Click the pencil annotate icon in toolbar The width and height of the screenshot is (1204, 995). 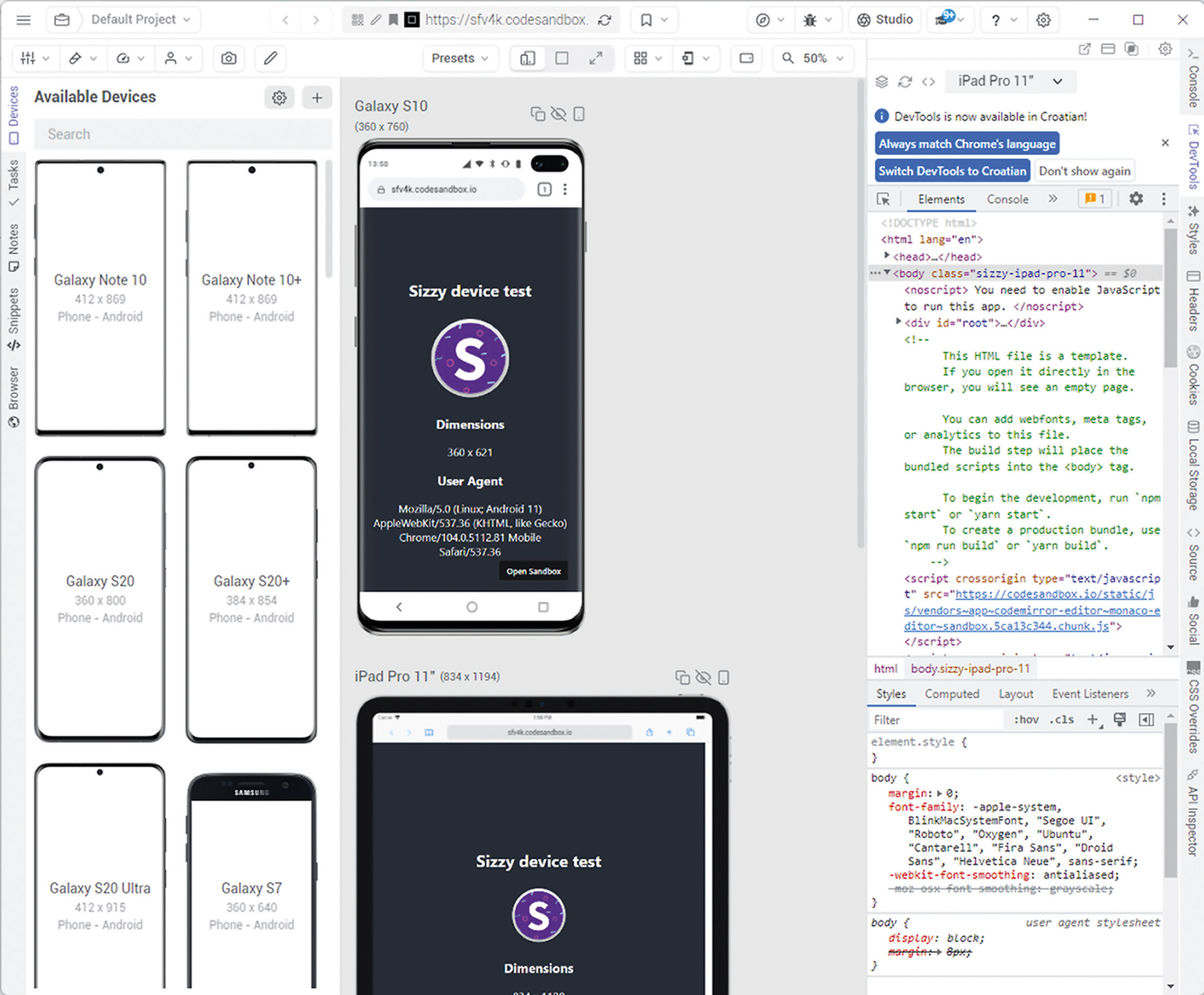[270, 58]
